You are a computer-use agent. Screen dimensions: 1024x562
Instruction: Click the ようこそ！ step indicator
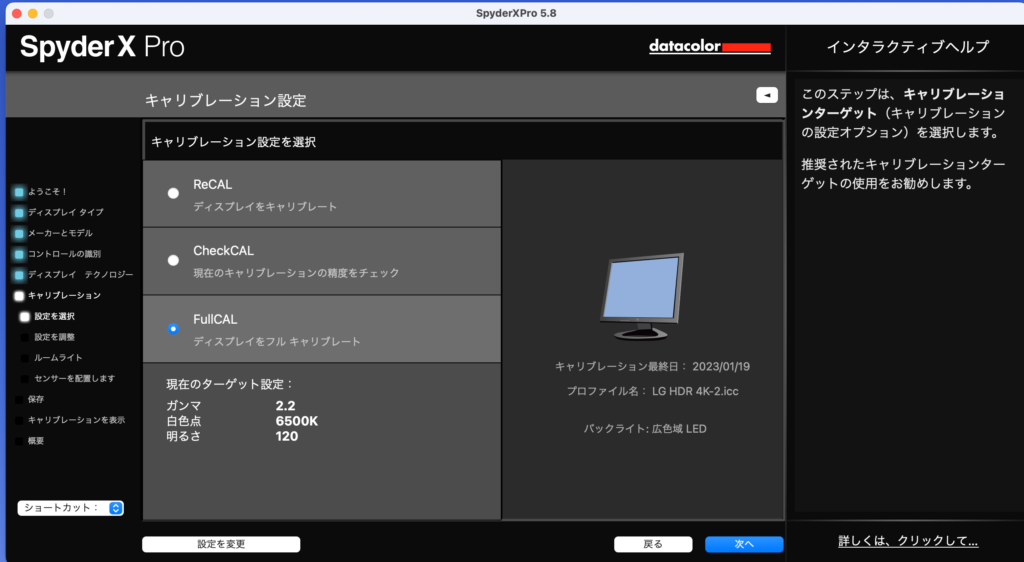(x=19, y=192)
